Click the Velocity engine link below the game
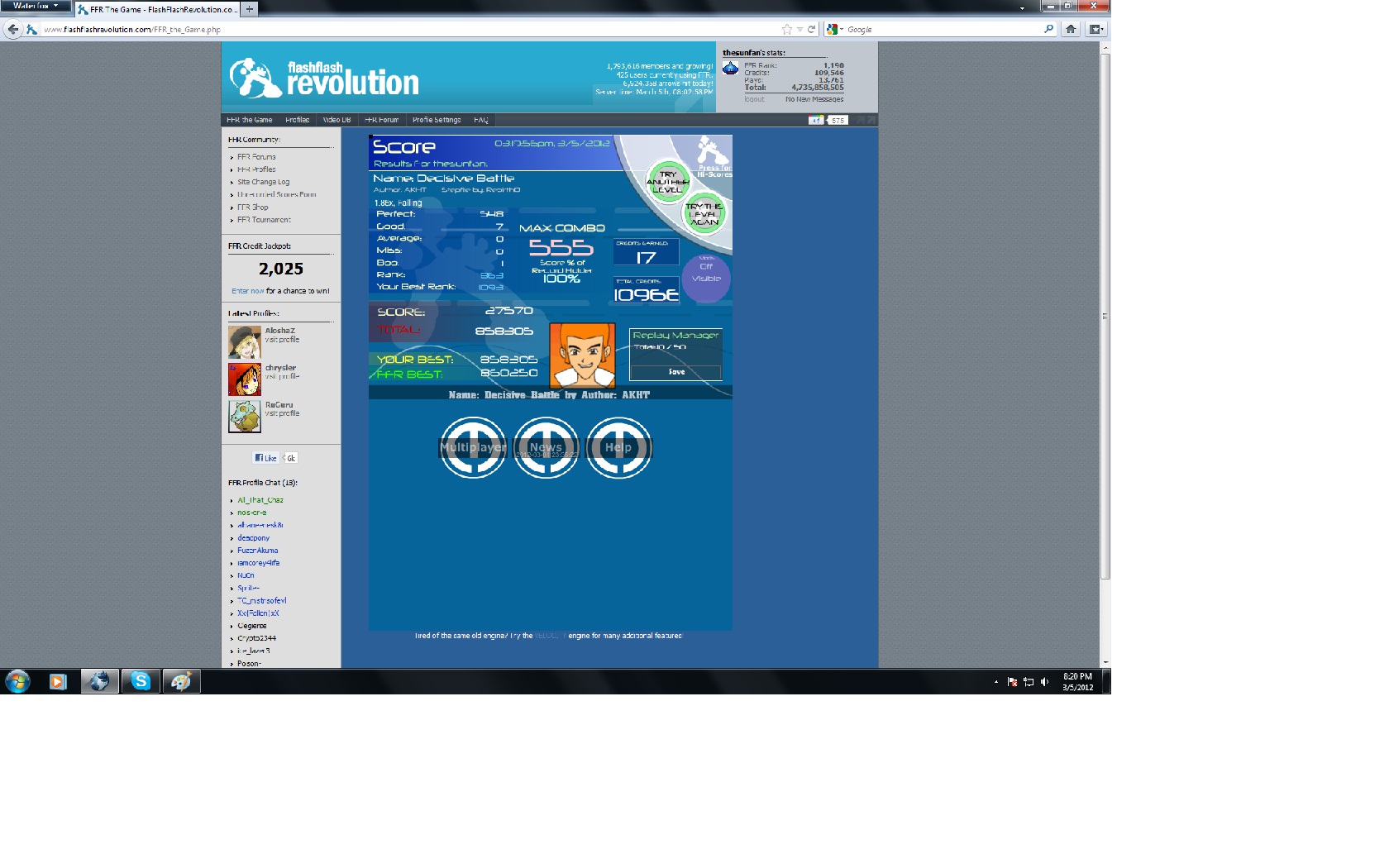Image resolution: width=1389 pixels, height=868 pixels. (550, 636)
